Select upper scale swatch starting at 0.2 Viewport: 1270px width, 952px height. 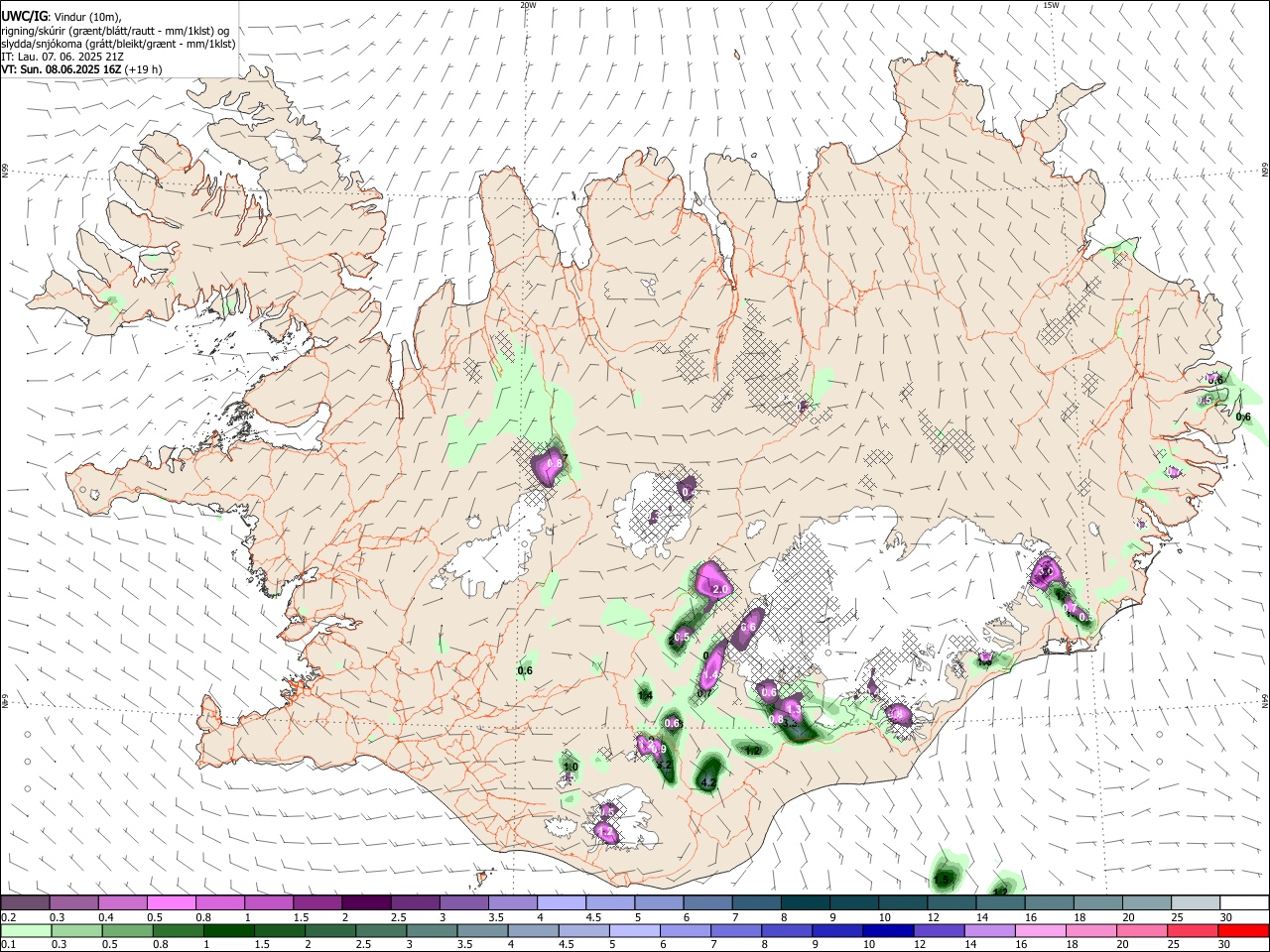click(x=25, y=902)
